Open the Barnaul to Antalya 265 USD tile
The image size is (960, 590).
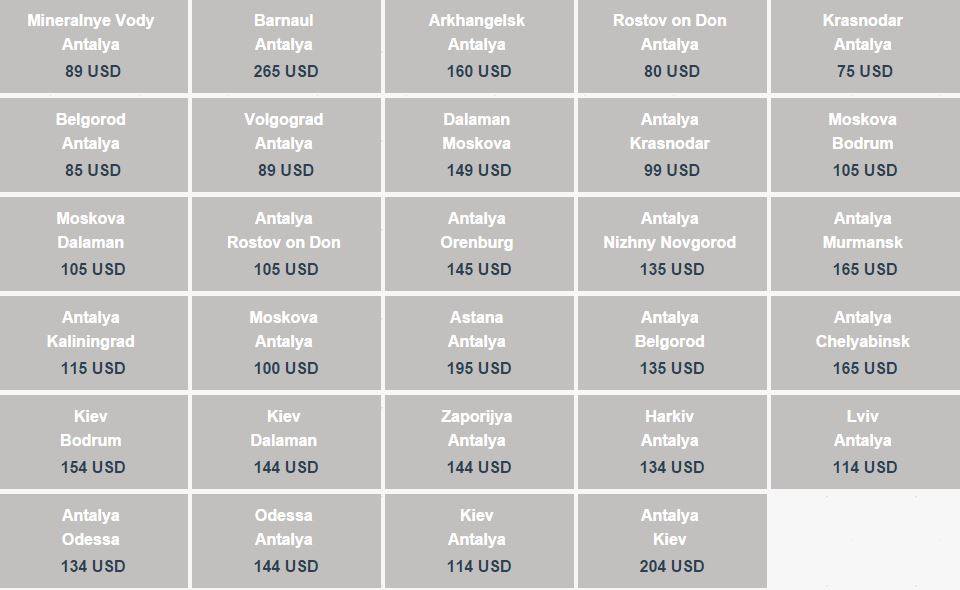286,46
